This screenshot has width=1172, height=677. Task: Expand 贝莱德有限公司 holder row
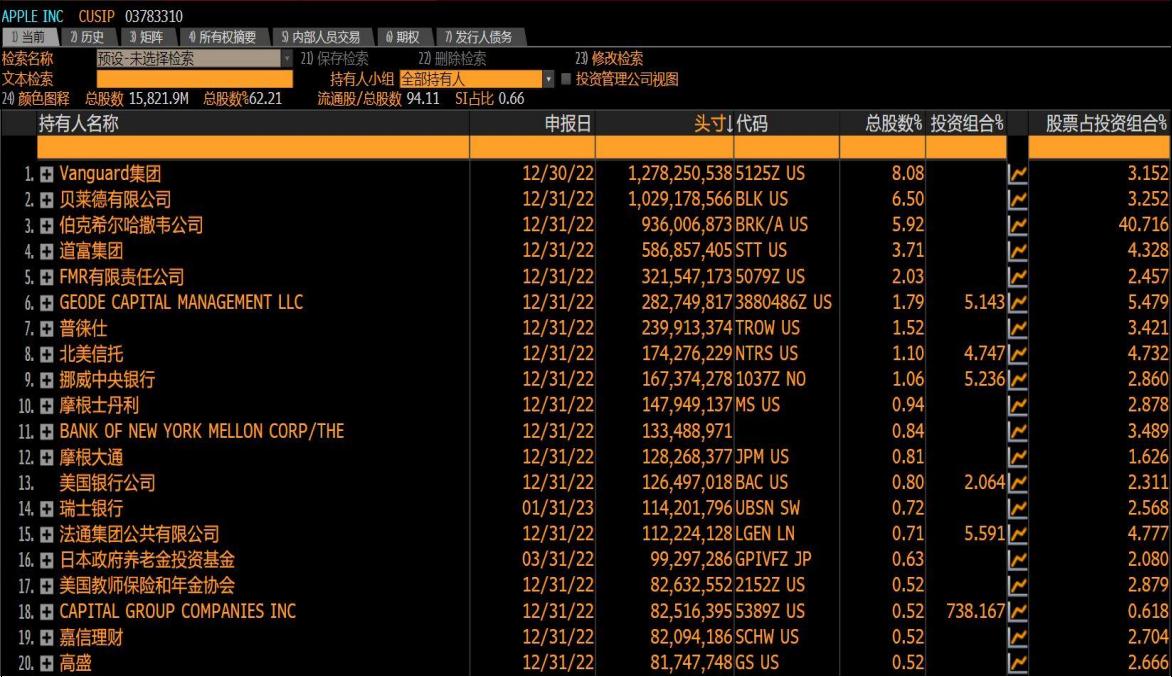coord(46,200)
